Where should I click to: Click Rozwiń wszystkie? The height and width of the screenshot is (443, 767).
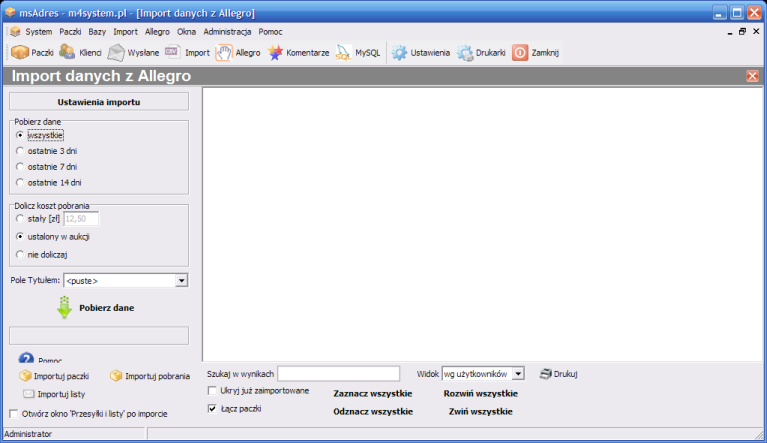(x=480, y=394)
